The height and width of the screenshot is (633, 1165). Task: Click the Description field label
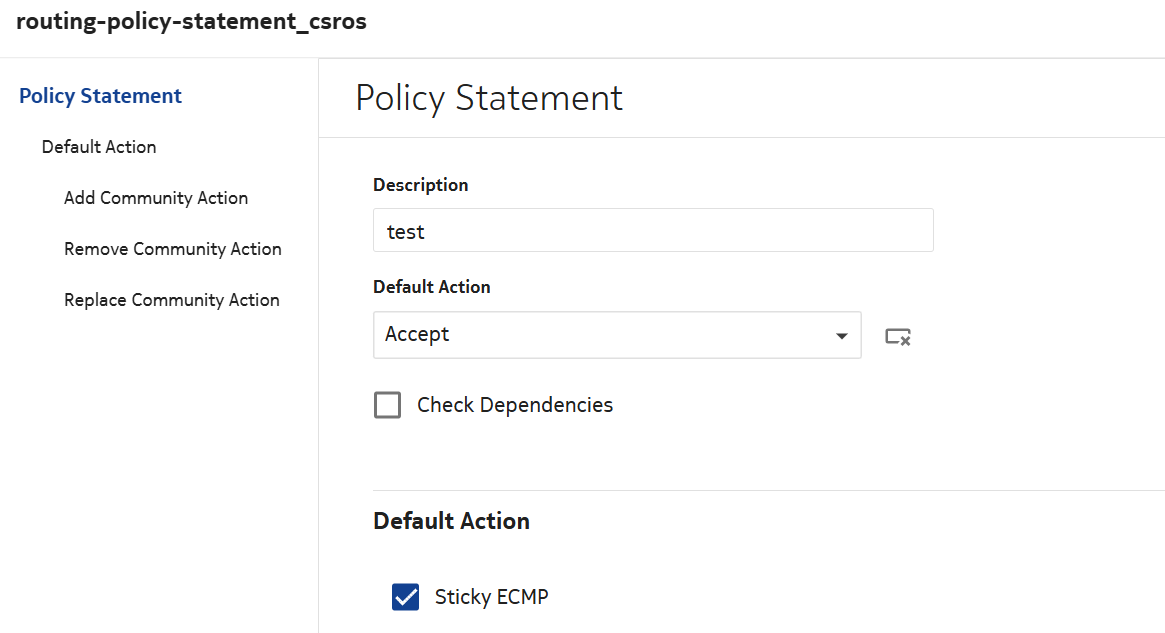tap(420, 185)
